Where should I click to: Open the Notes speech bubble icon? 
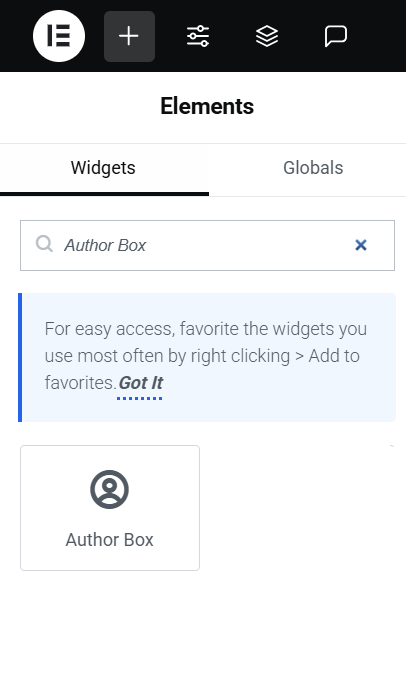(336, 36)
